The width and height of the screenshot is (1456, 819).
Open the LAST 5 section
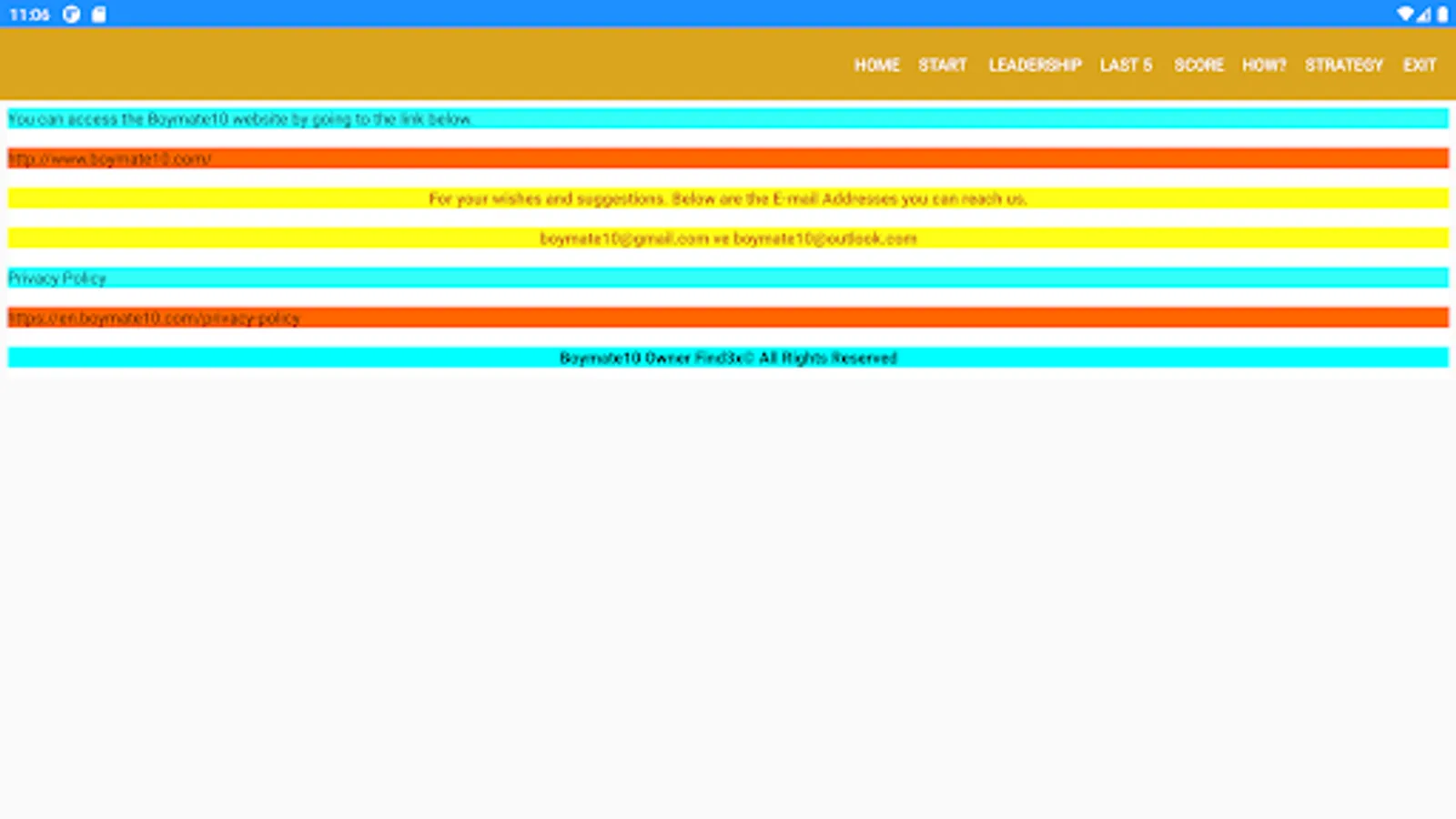[x=1126, y=65]
